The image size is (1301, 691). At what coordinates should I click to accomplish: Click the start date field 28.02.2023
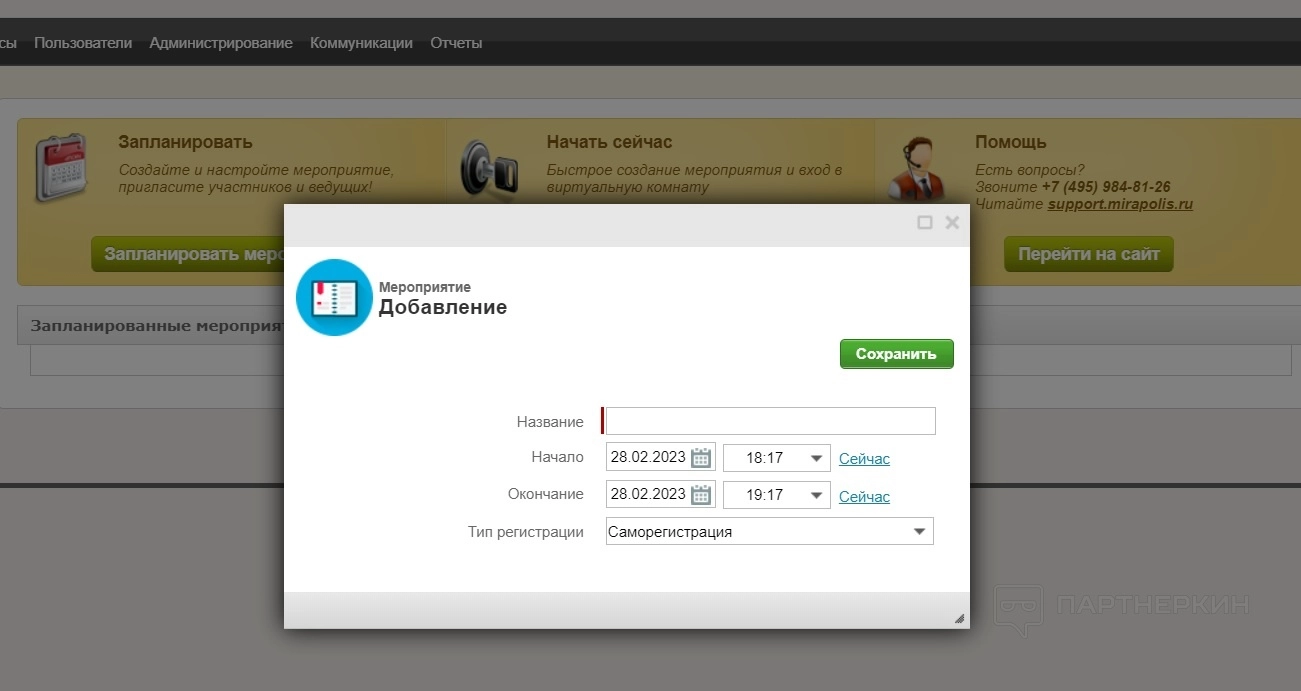[x=648, y=458]
